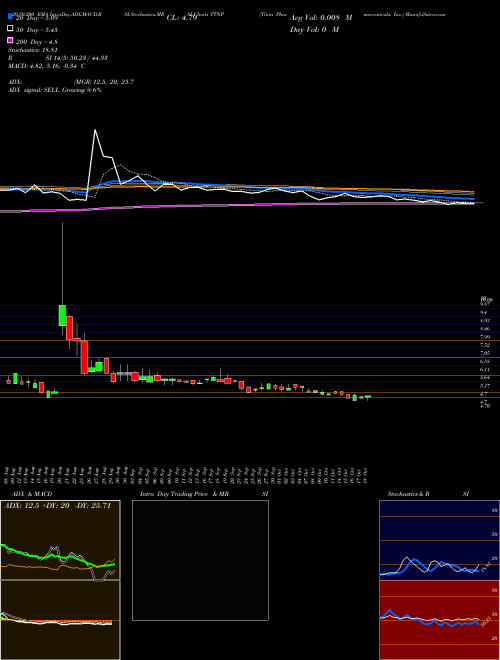Click the 6.11 price axis label
The height and width of the screenshot is (660, 500).
(485, 369)
